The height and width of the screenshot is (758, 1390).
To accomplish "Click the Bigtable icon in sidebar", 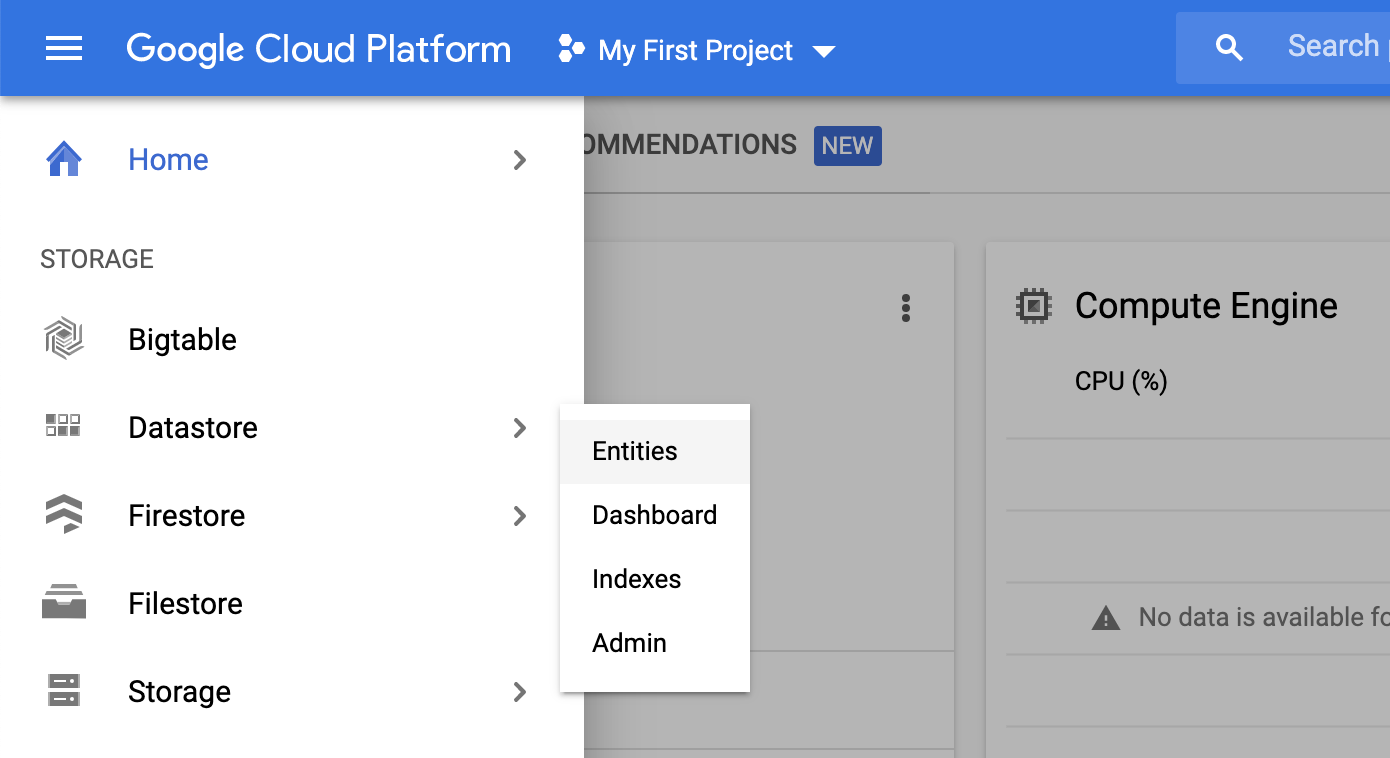I will (64, 340).
